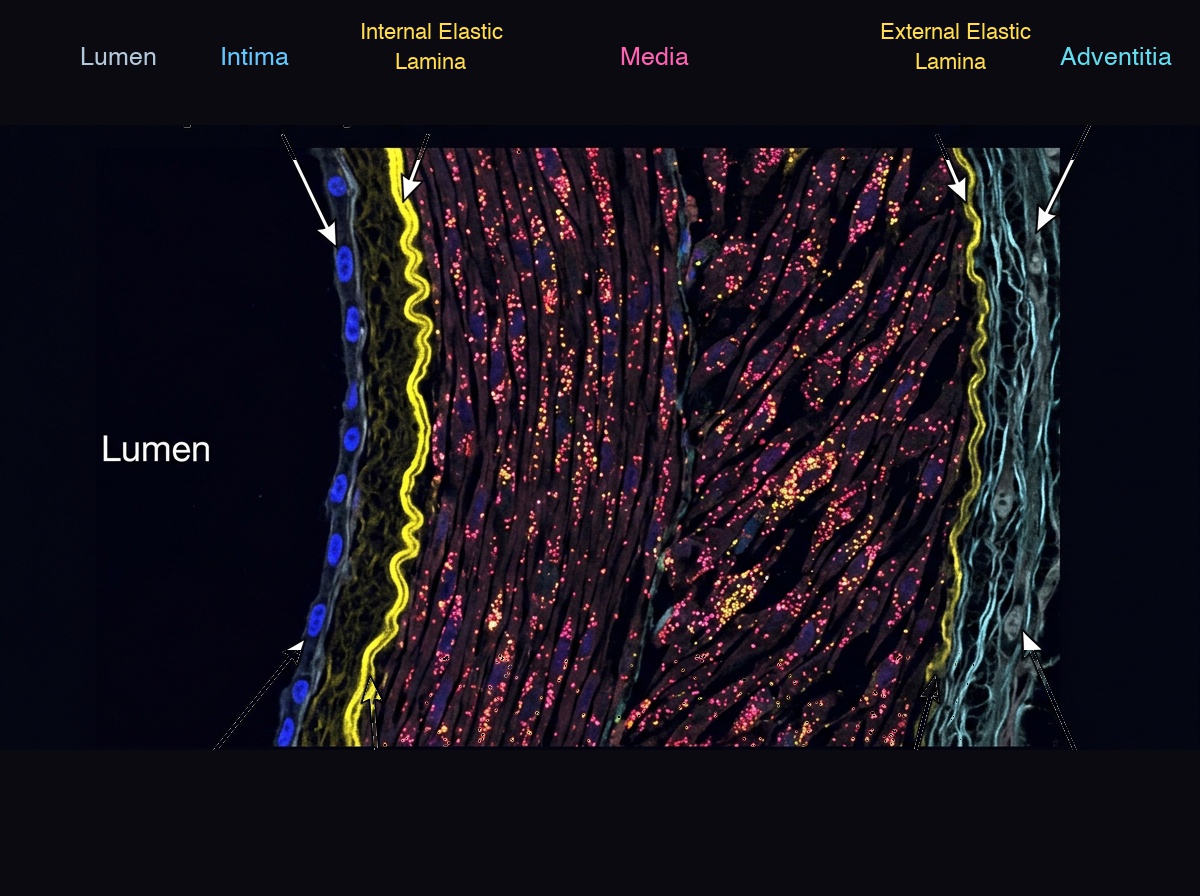Select the blue Intima label
This screenshot has height=896, width=1200.
[x=254, y=57]
